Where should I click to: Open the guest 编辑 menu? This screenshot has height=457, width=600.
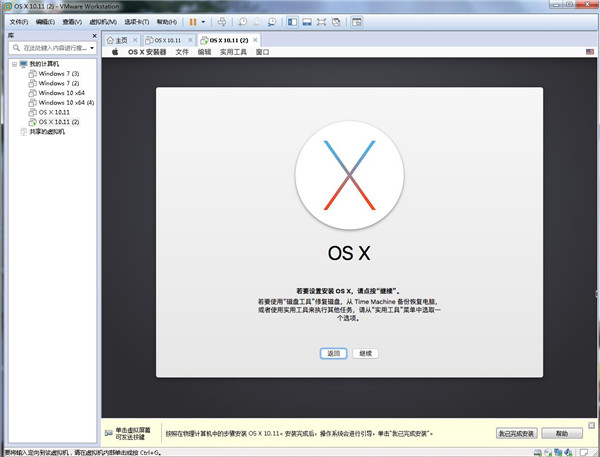tap(204, 52)
